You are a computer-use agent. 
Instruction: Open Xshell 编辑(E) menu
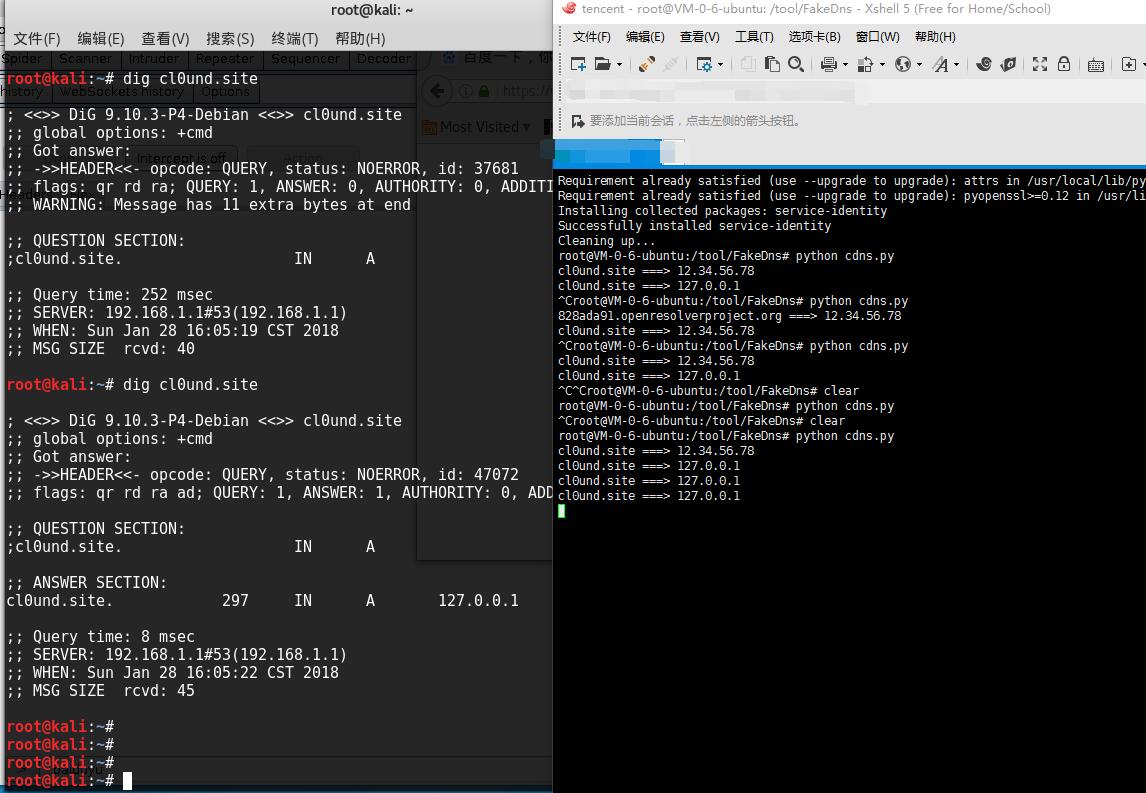tap(645, 37)
